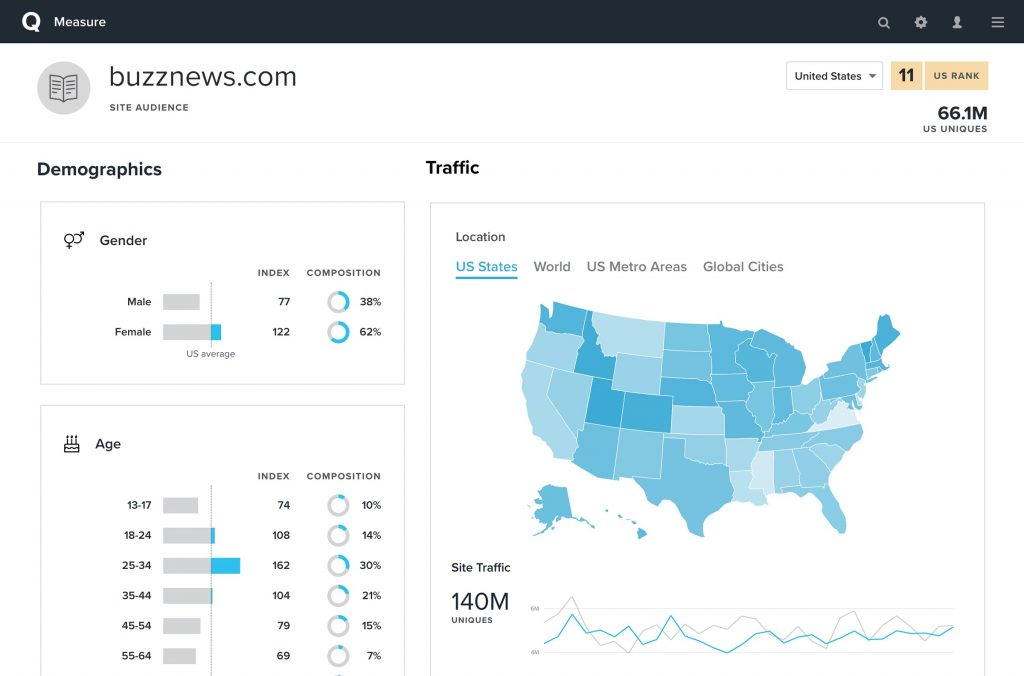This screenshot has width=1024, height=676.
Task: Click the US RANK badge
Action: point(956,76)
